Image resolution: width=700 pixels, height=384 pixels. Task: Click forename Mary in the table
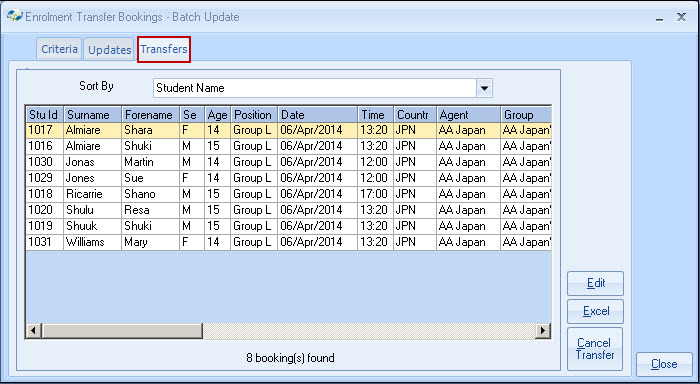coord(150,242)
